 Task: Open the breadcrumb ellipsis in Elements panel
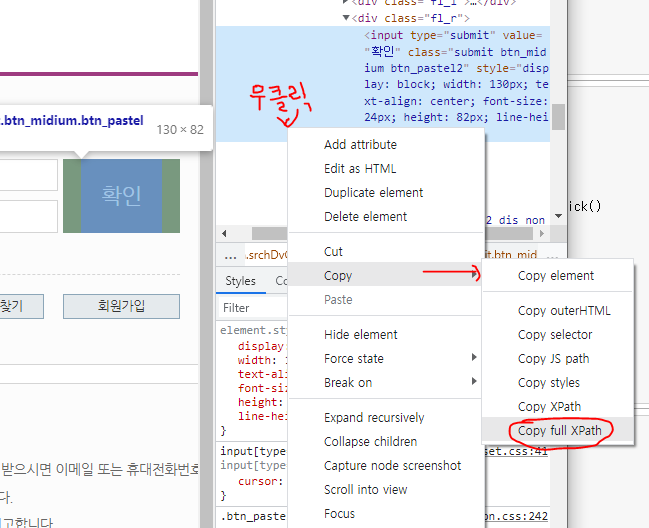coord(230,256)
